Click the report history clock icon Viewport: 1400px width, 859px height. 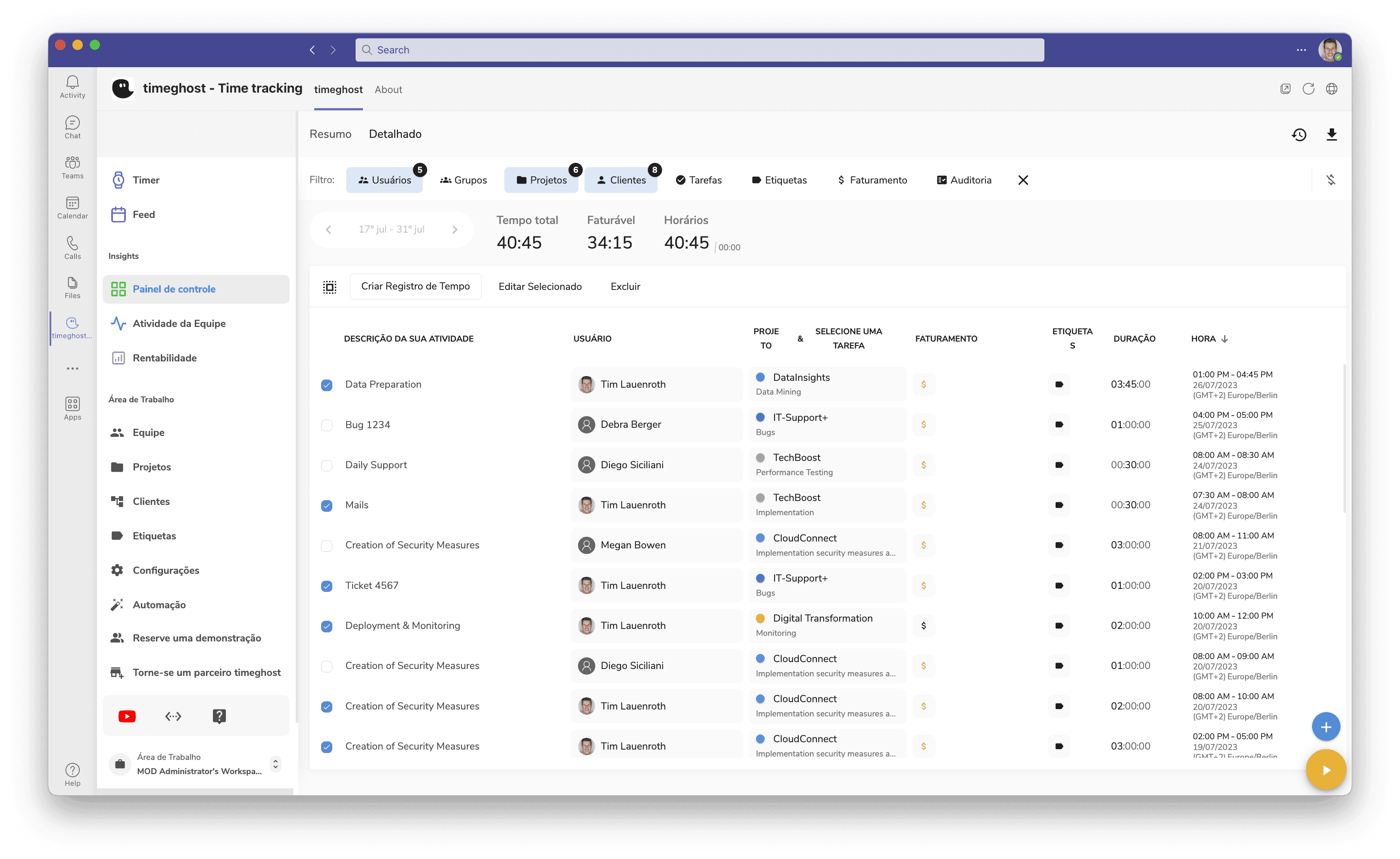[1299, 135]
